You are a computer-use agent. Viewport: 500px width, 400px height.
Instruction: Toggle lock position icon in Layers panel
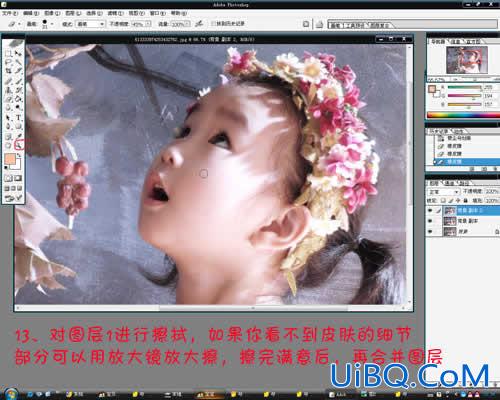click(x=458, y=200)
